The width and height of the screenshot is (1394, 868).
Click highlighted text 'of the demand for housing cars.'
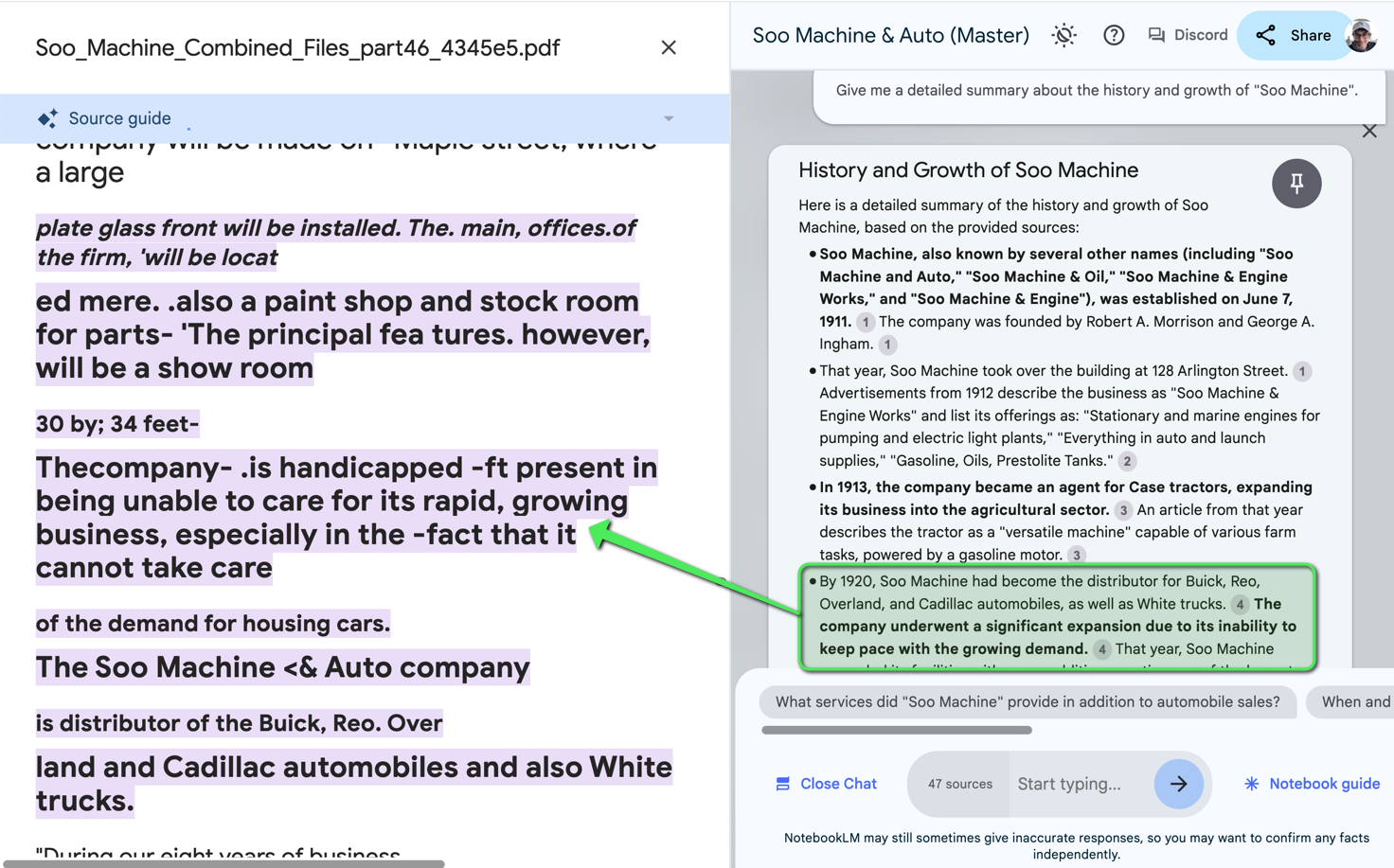[213, 623]
